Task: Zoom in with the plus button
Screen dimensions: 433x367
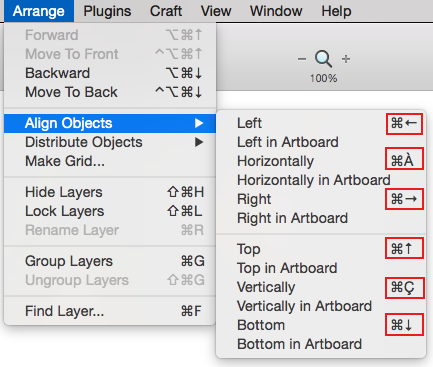Action: point(346,59)
